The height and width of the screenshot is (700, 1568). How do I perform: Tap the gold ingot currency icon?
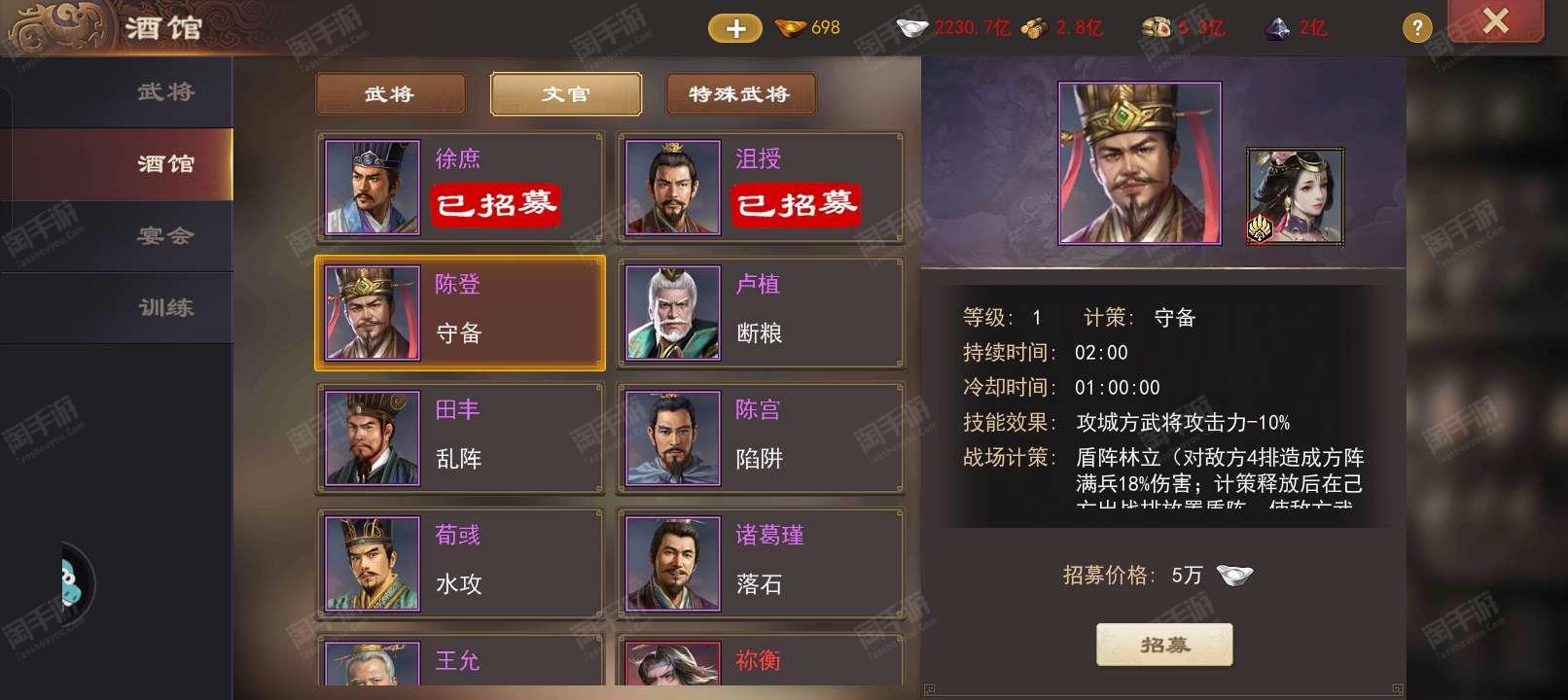coord(791,27)
